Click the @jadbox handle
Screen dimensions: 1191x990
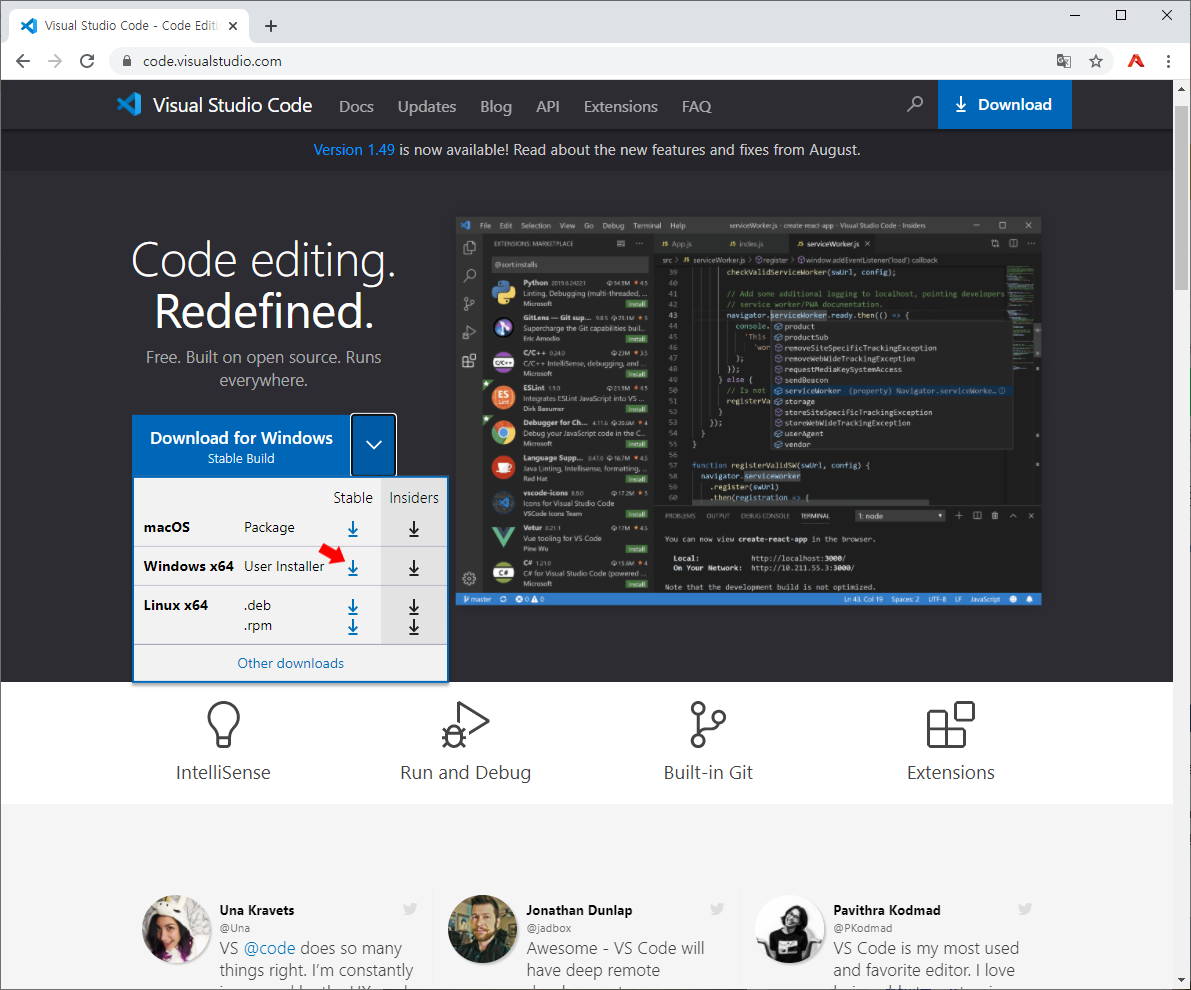tap(548, 928)
